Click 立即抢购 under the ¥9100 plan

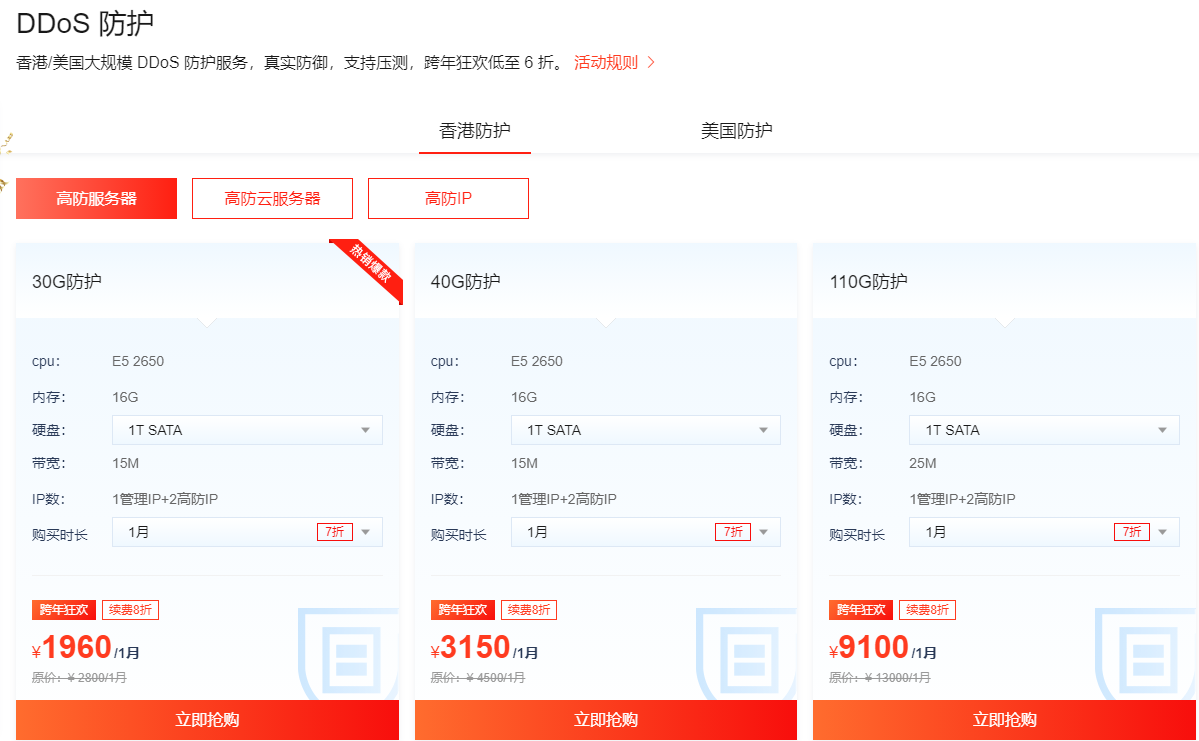(1004, 720)
